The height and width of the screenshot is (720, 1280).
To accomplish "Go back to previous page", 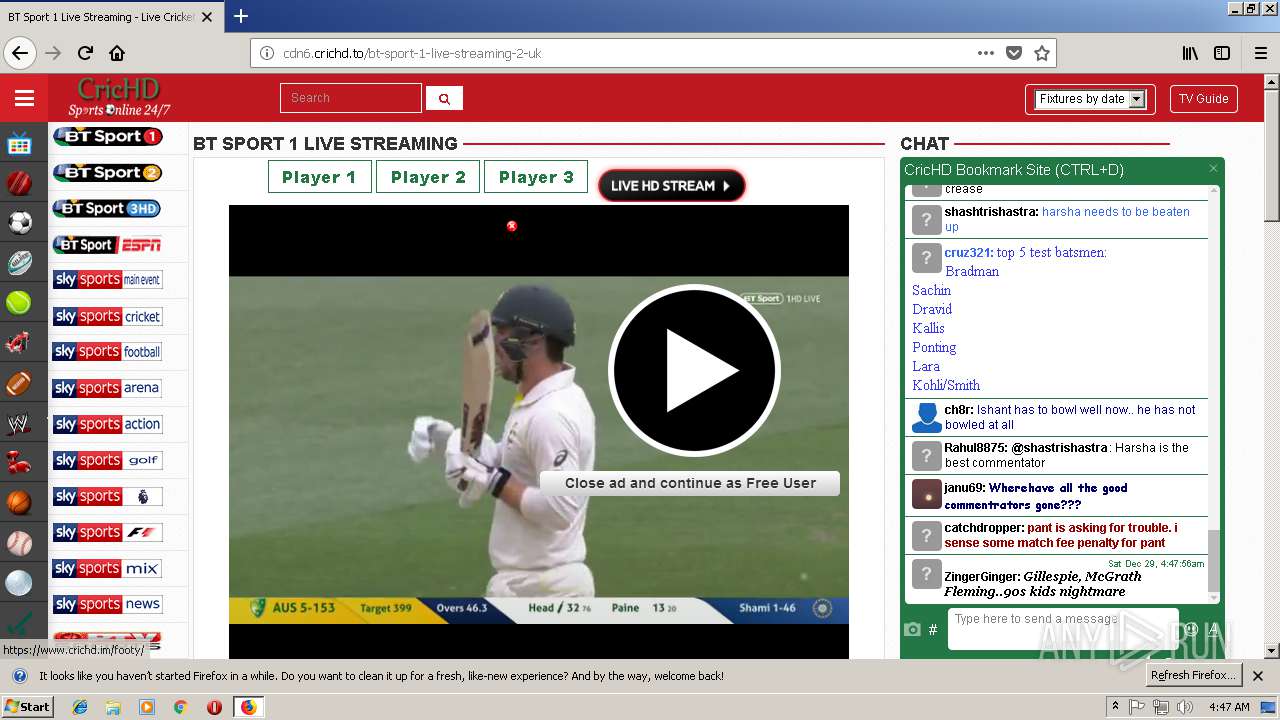I will pos(20,53).
